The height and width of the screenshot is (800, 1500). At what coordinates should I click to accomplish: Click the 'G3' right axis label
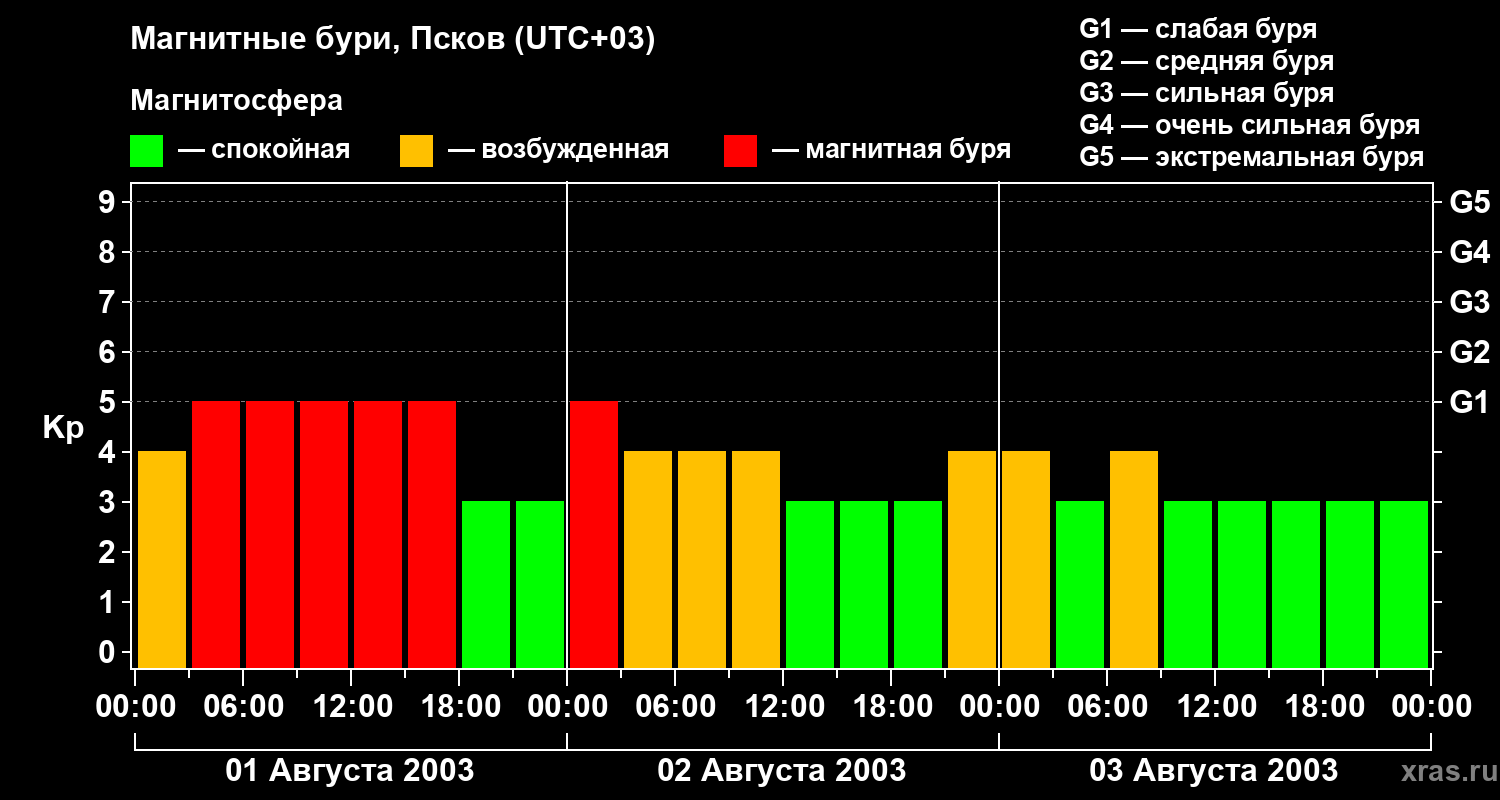coord(1470,302)
